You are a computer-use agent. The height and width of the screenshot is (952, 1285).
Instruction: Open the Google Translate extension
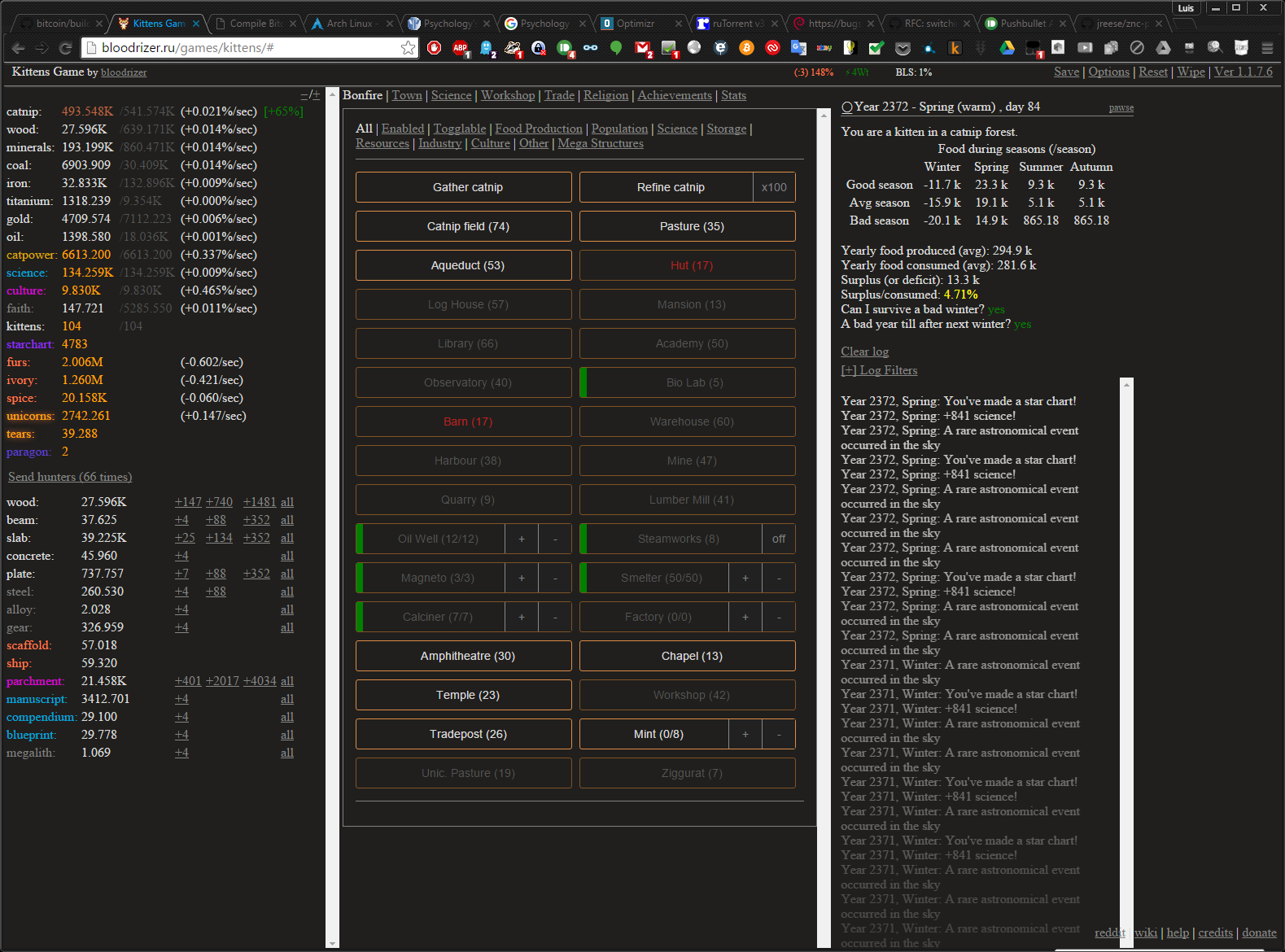tap(798, 48)
